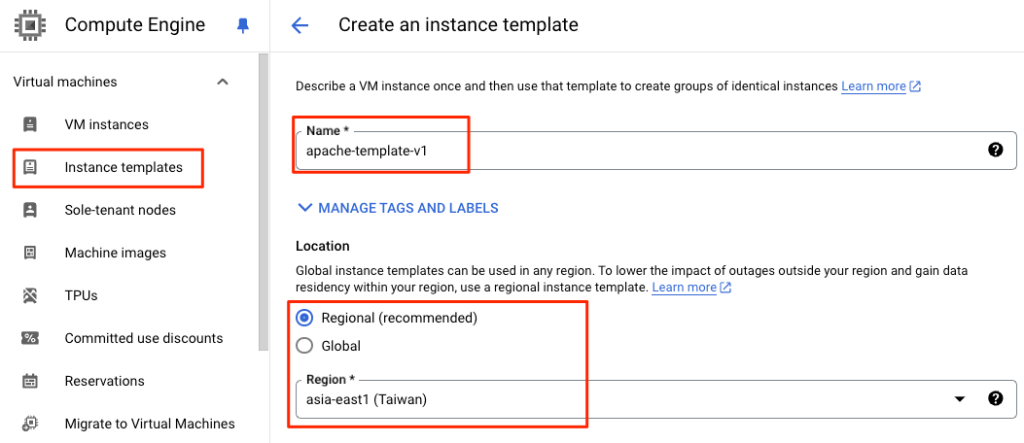Viewport: 1024px width, 443px height.
Task: Collapse the Virtual machines section chevron
Action: [x=223, y=82]
